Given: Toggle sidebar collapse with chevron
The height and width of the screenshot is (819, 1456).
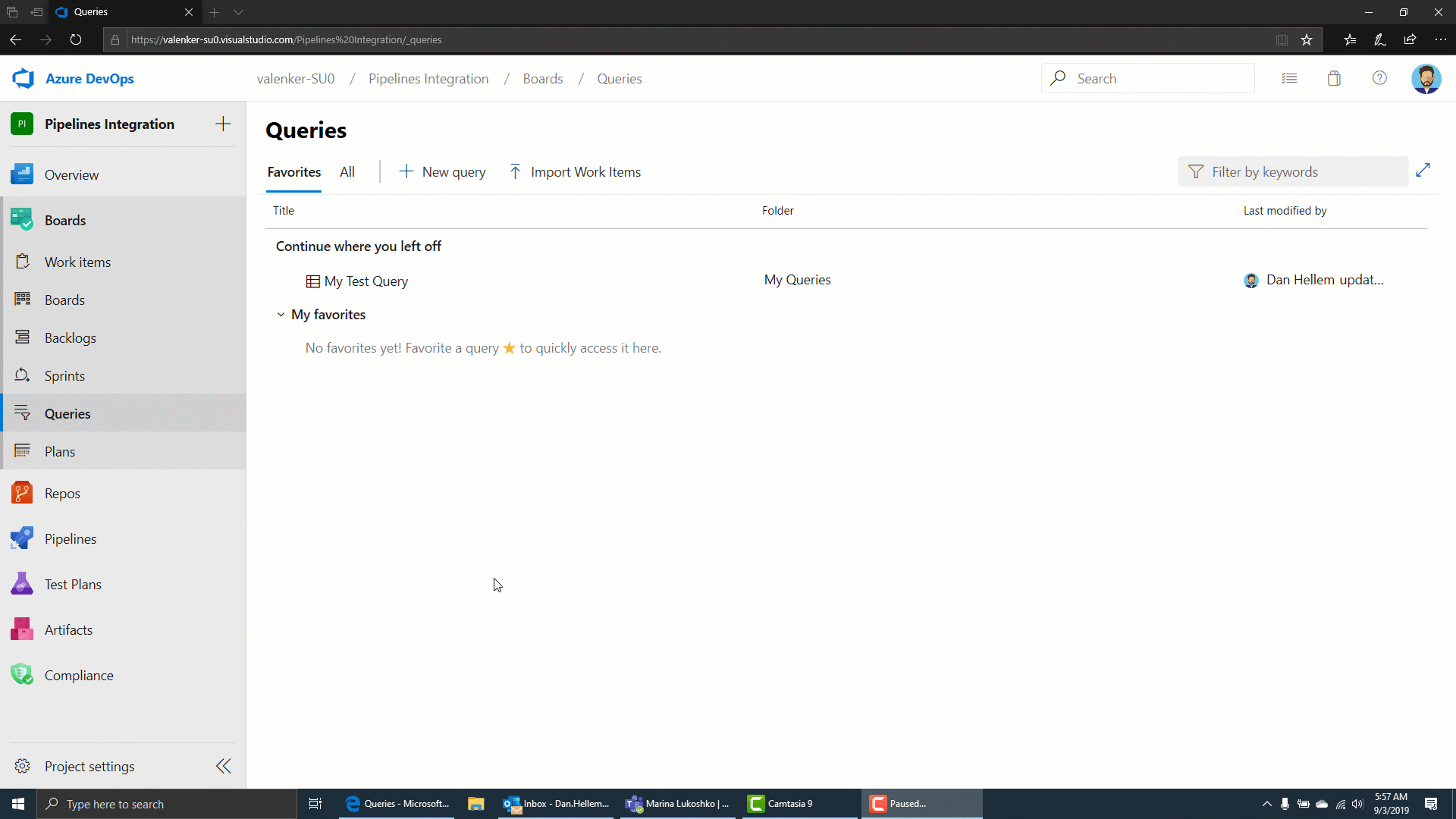Looking at the screenshot, I should coord(224,766).
